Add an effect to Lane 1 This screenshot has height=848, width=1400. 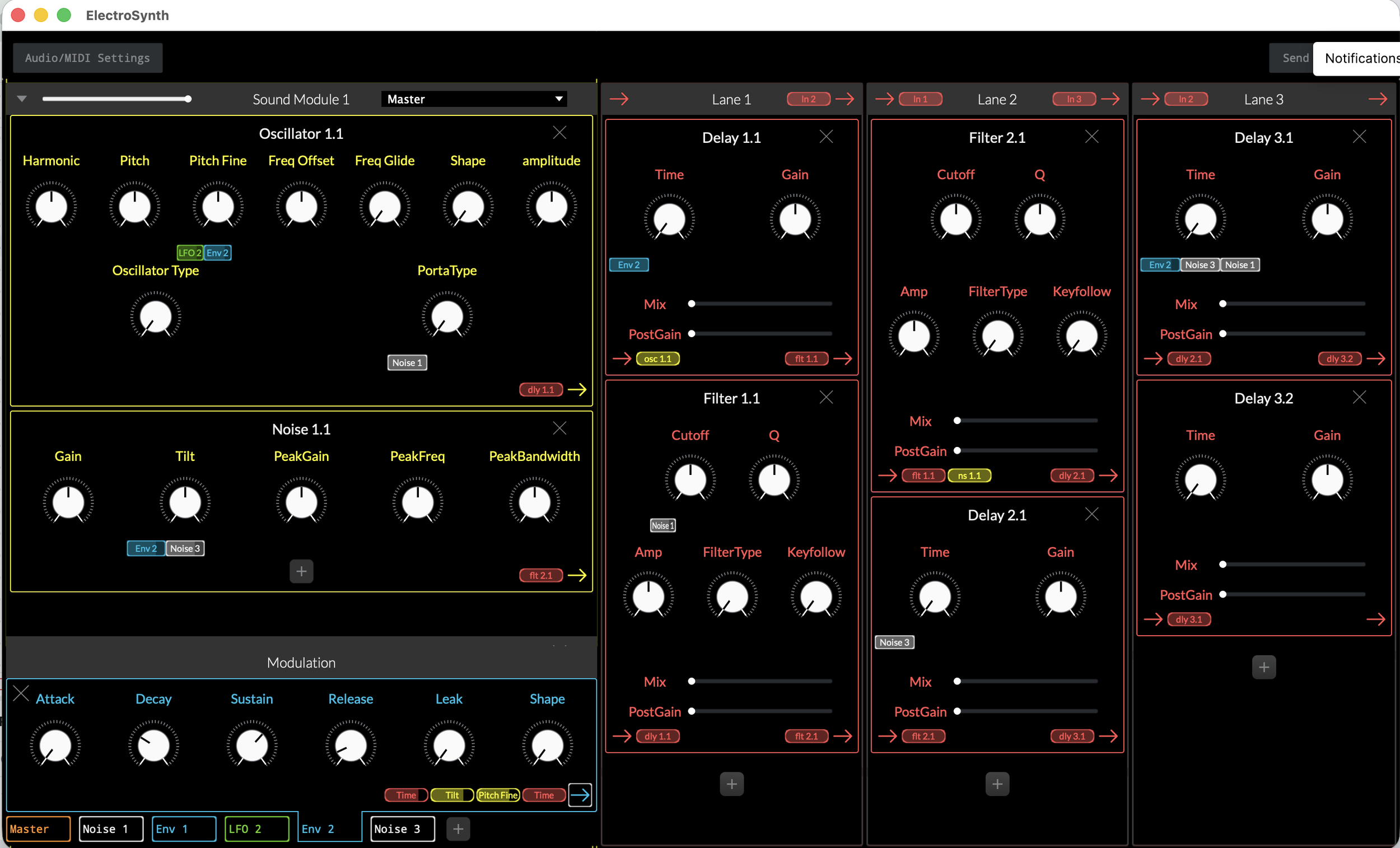pyautogui.click(x=731, y=784)
